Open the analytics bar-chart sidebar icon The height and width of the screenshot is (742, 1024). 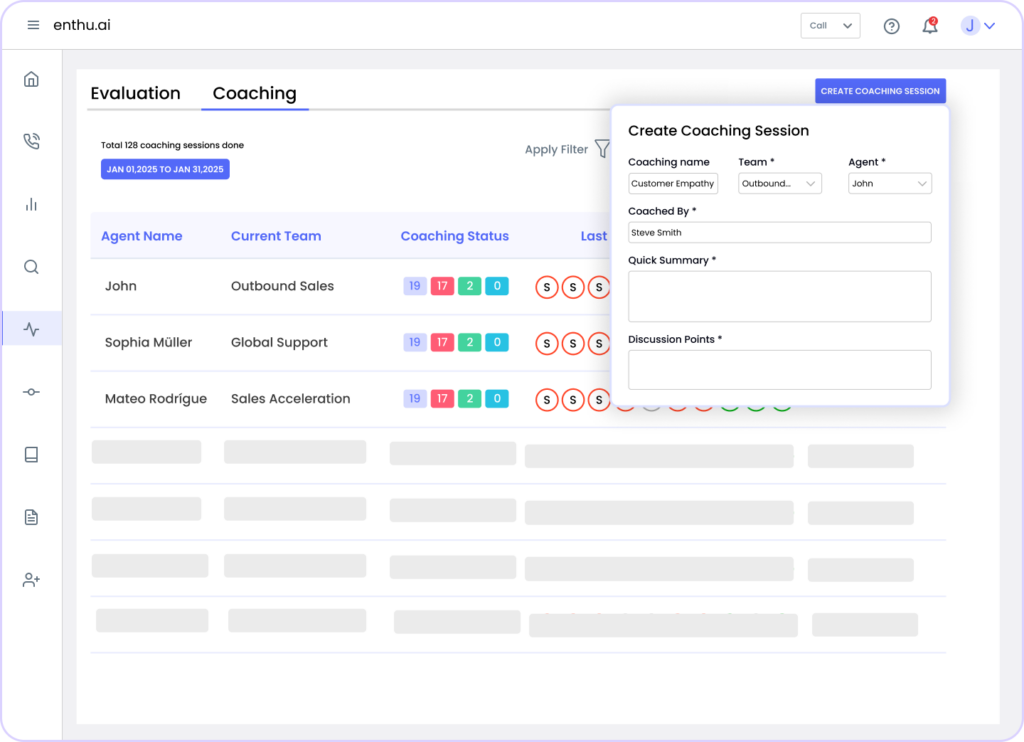click(x=31, y=204)
